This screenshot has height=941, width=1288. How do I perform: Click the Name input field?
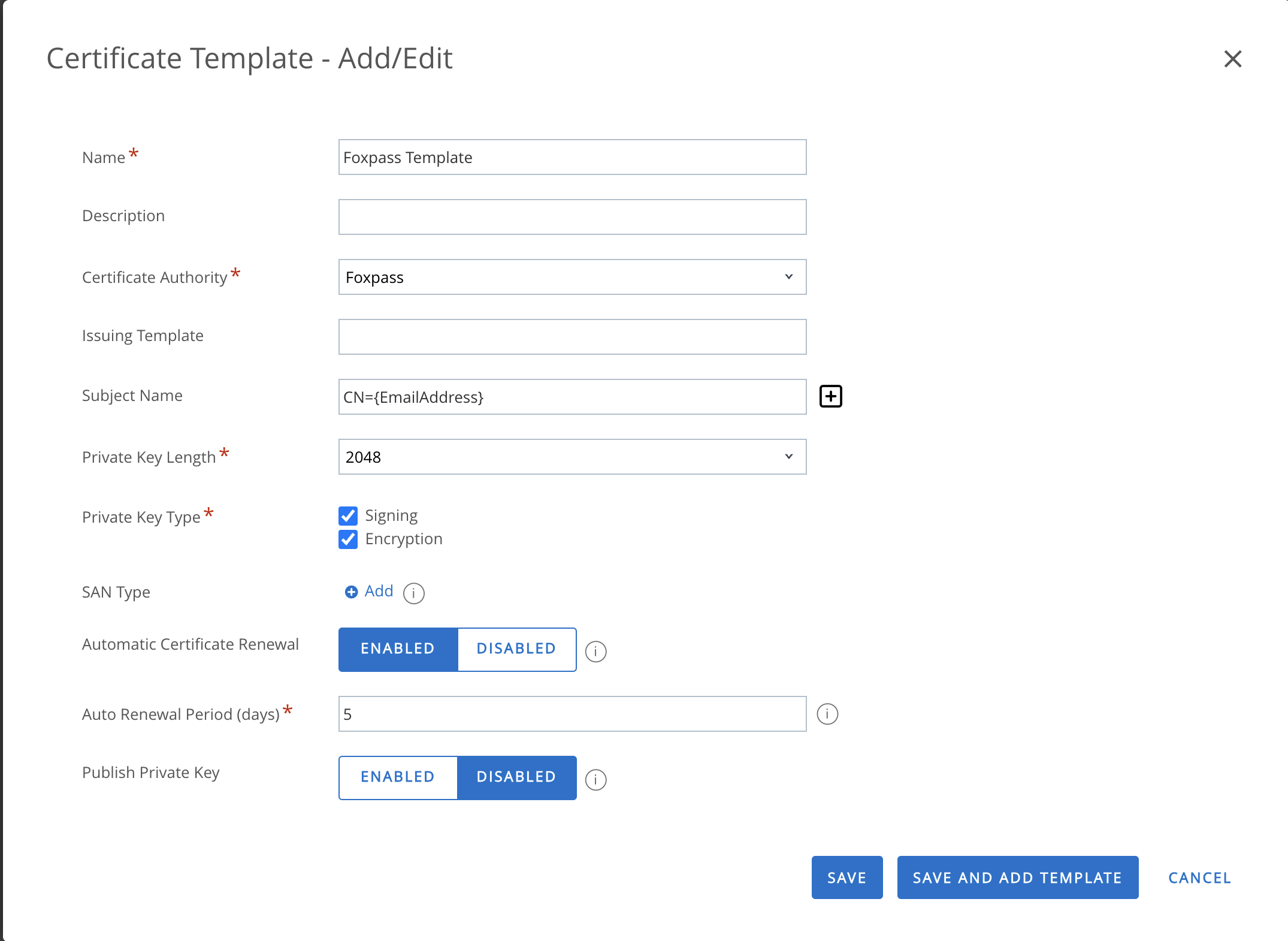point(572,157)
